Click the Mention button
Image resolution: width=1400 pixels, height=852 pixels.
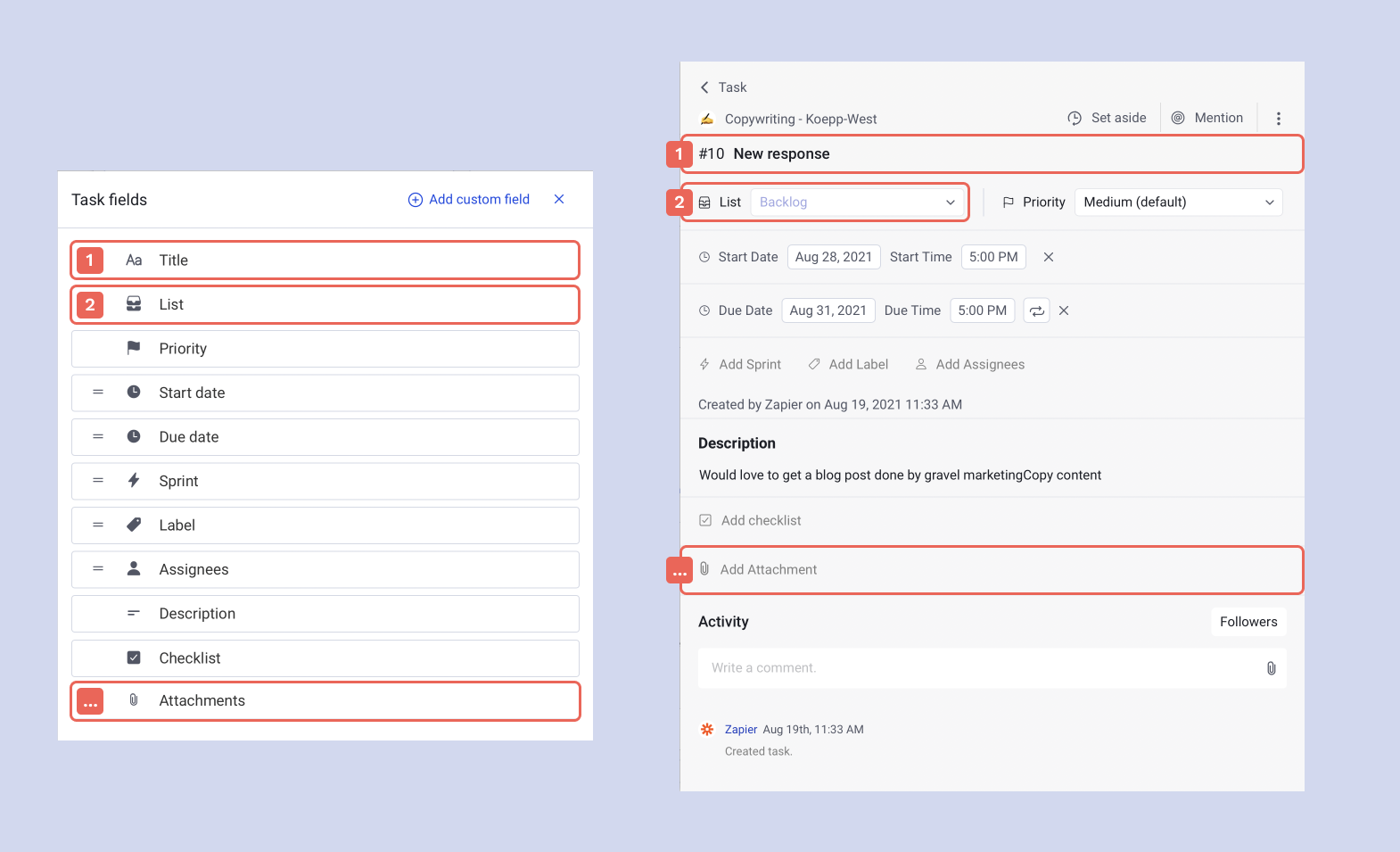click(1207, 118)
